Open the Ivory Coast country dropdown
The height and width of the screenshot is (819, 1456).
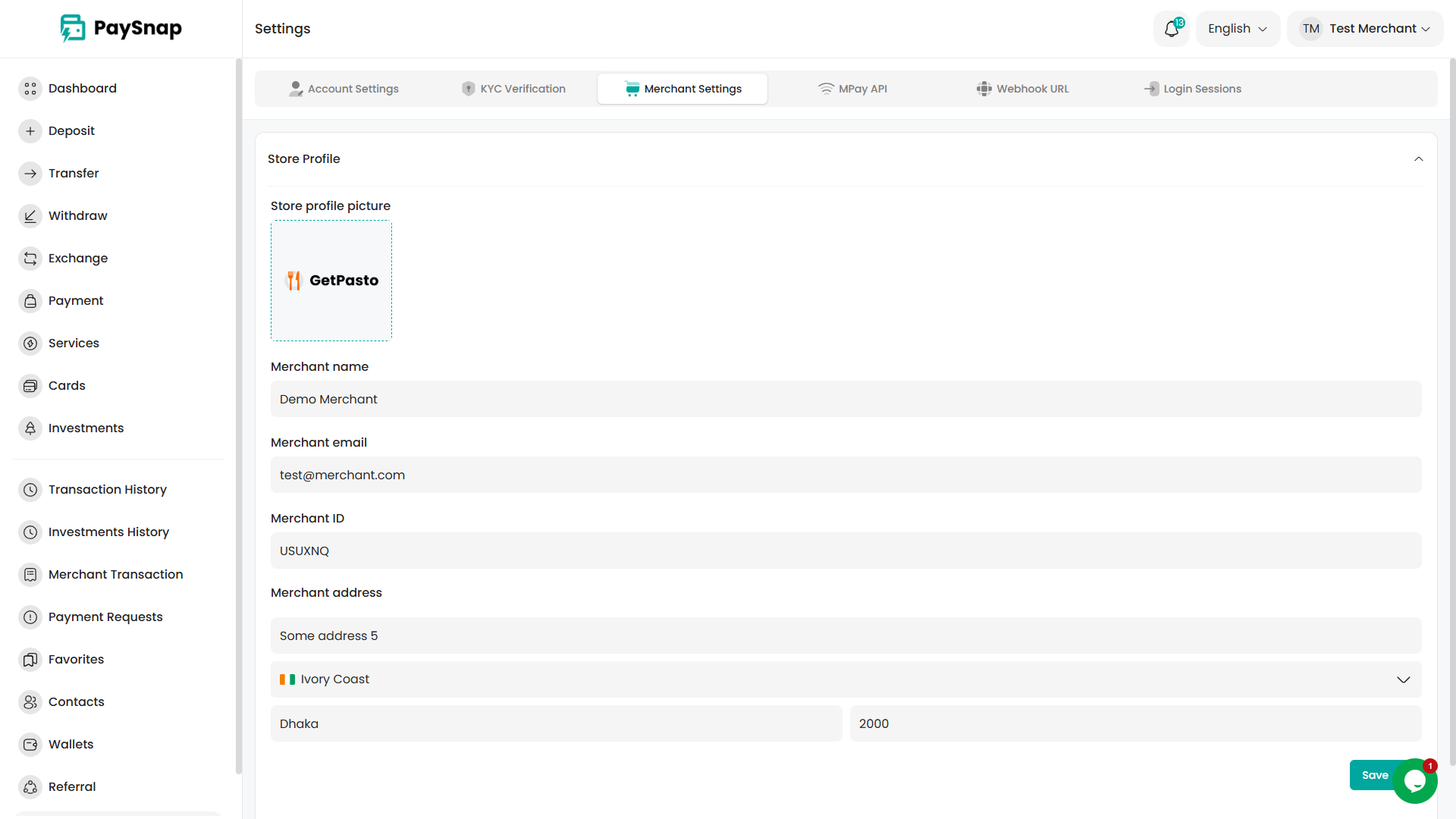pos(846,679)
